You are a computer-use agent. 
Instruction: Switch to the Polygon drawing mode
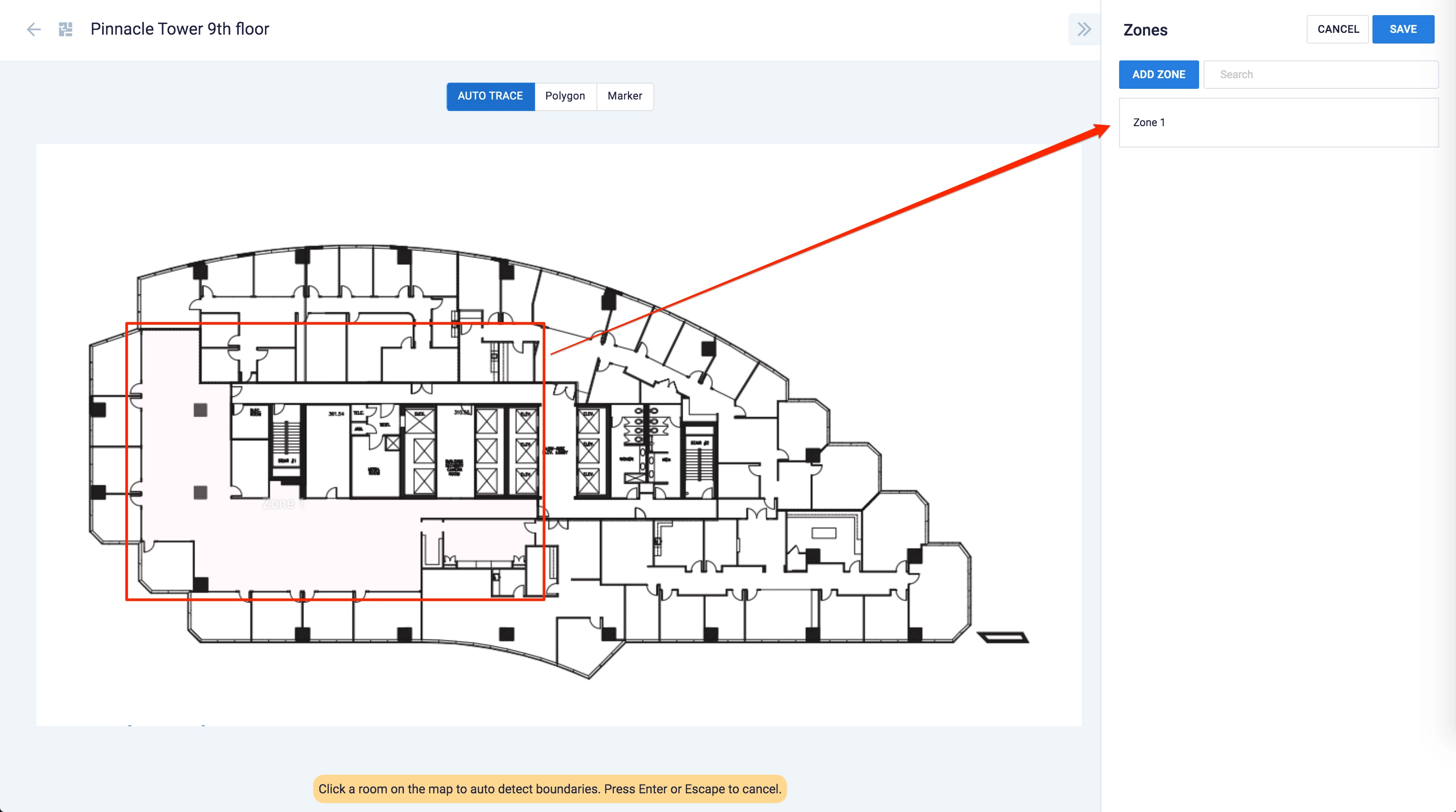point(564,96)
